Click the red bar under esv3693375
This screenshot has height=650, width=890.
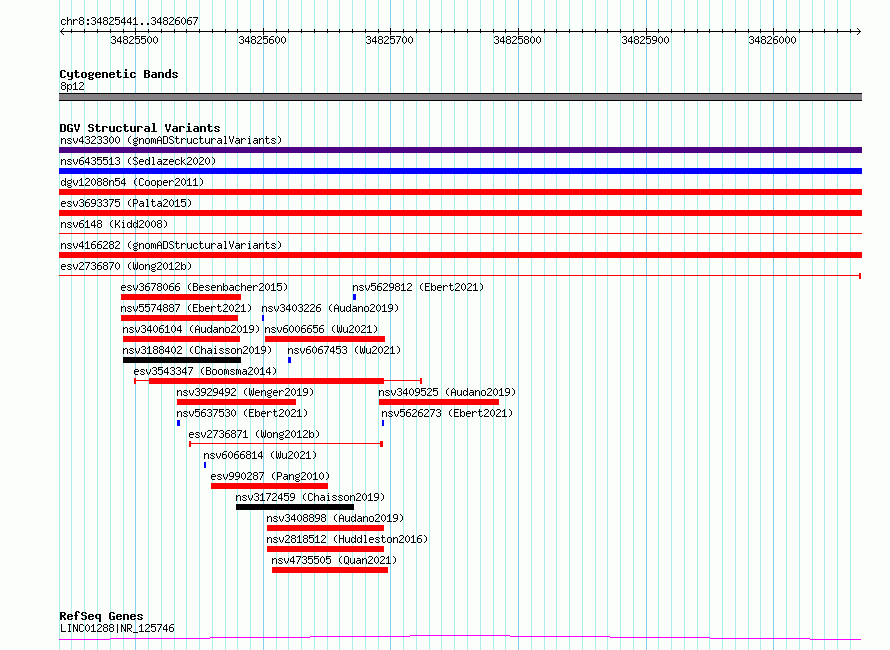[x=460, y=213]
